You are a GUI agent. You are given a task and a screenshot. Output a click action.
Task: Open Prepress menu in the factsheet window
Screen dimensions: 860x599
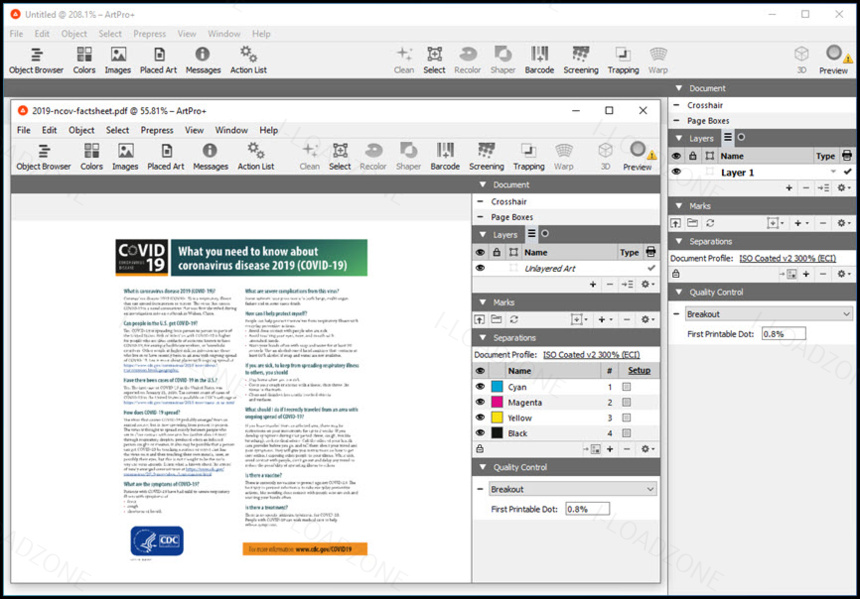[x=157, y=130]
